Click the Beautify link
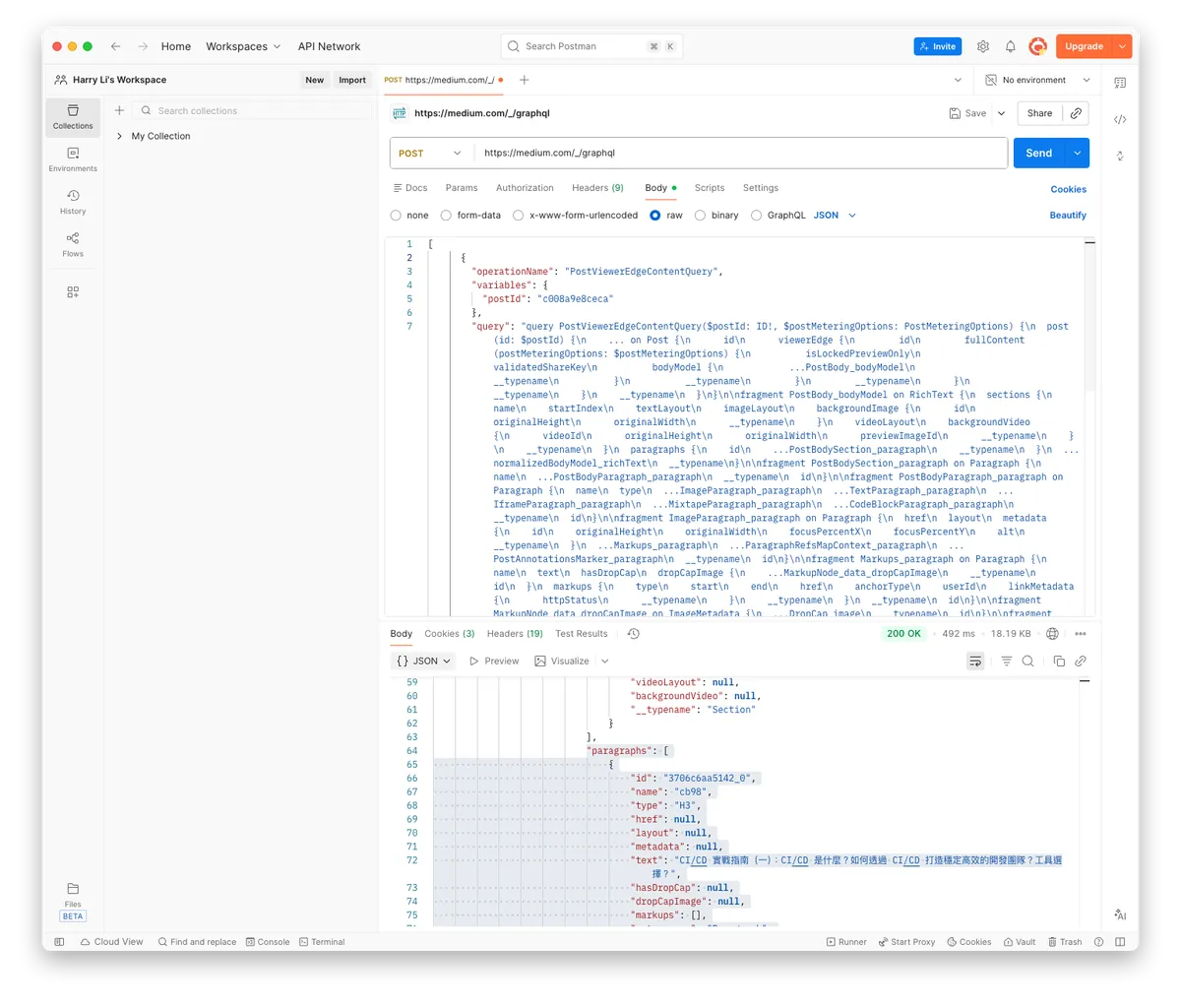This screenshot has height=1008, width=1181. click(1068, 216)
